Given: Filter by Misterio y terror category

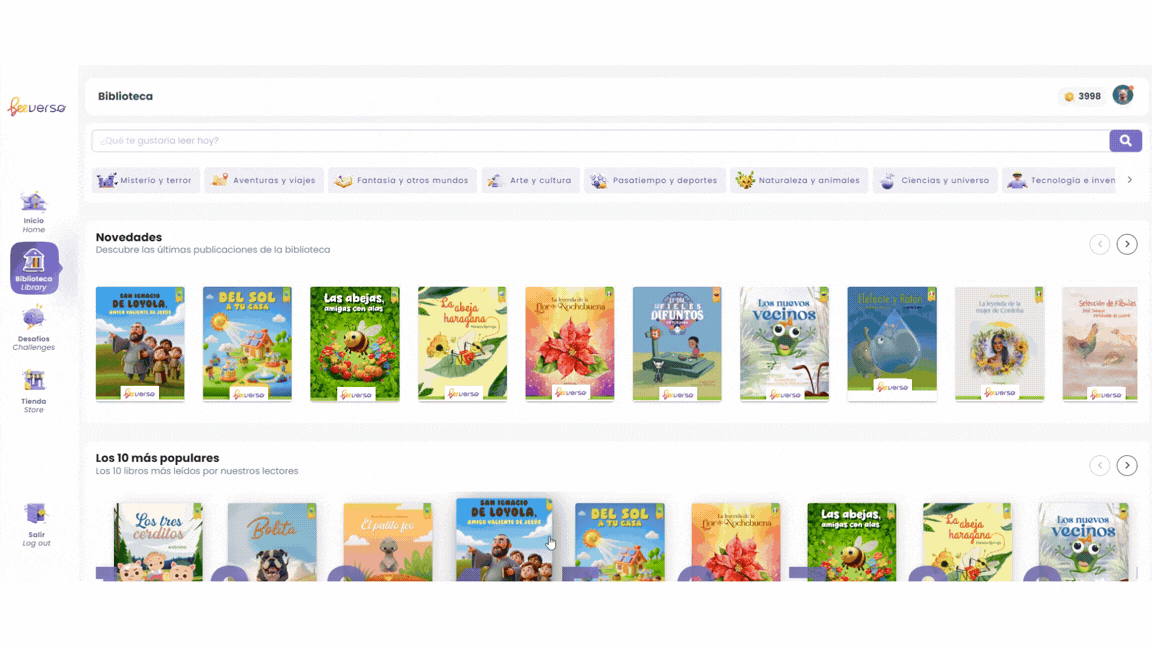Looking at the screenshot, I should (145, 181).
